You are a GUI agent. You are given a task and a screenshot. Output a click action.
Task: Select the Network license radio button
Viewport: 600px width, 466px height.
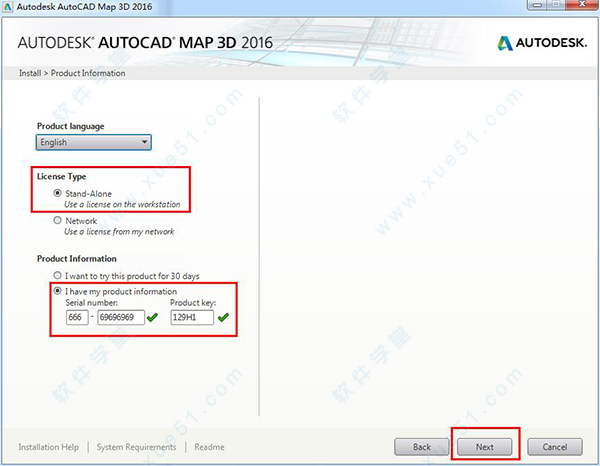coord(57,220)
